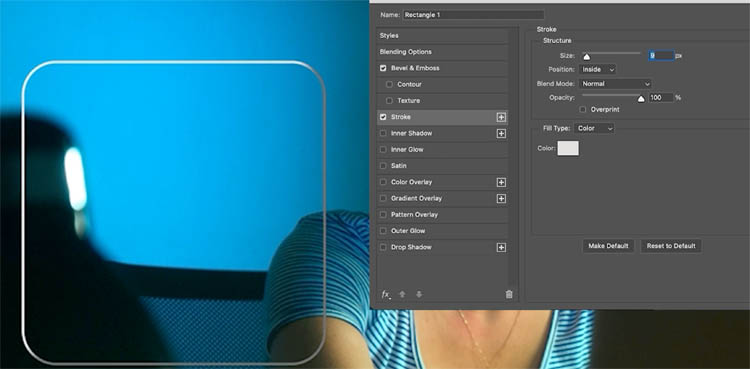750x369 pixels.
Task: Enable the Gradient Overlay checkbox
Action: click(x=383, y=199)
